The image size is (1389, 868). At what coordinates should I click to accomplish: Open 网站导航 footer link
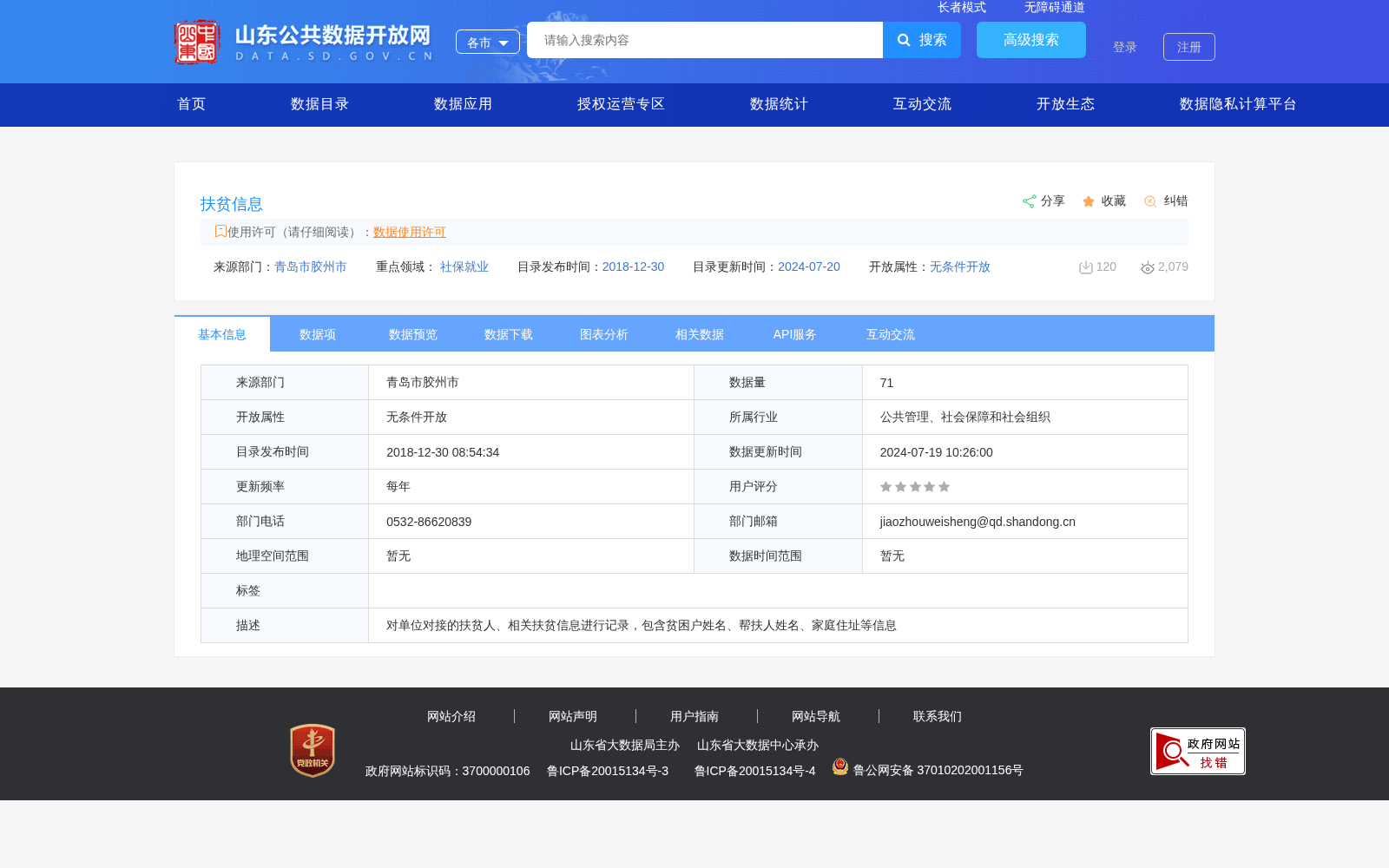click(x=816, y=716)
